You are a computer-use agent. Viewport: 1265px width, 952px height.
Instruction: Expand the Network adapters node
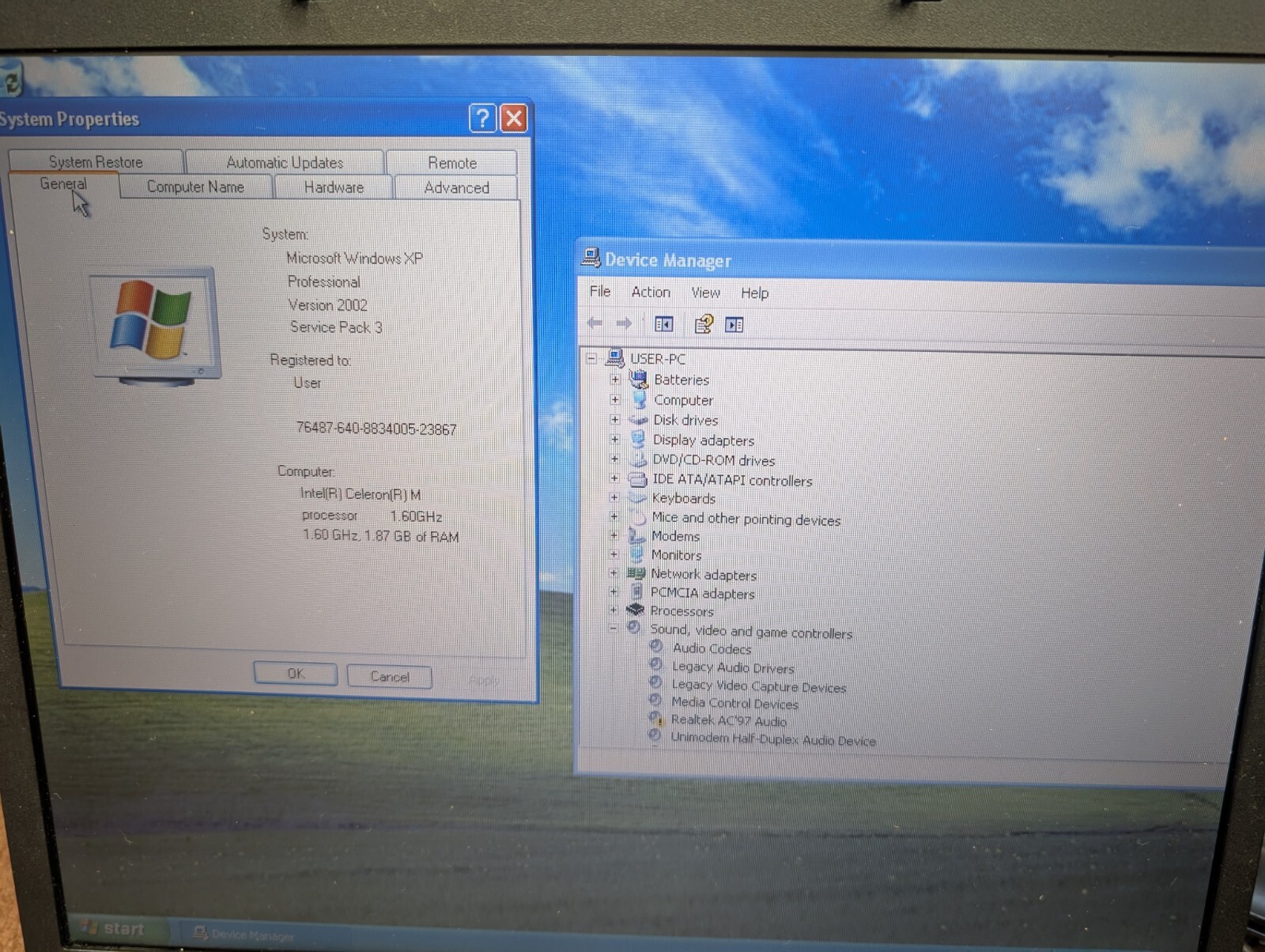click(613, 573)
